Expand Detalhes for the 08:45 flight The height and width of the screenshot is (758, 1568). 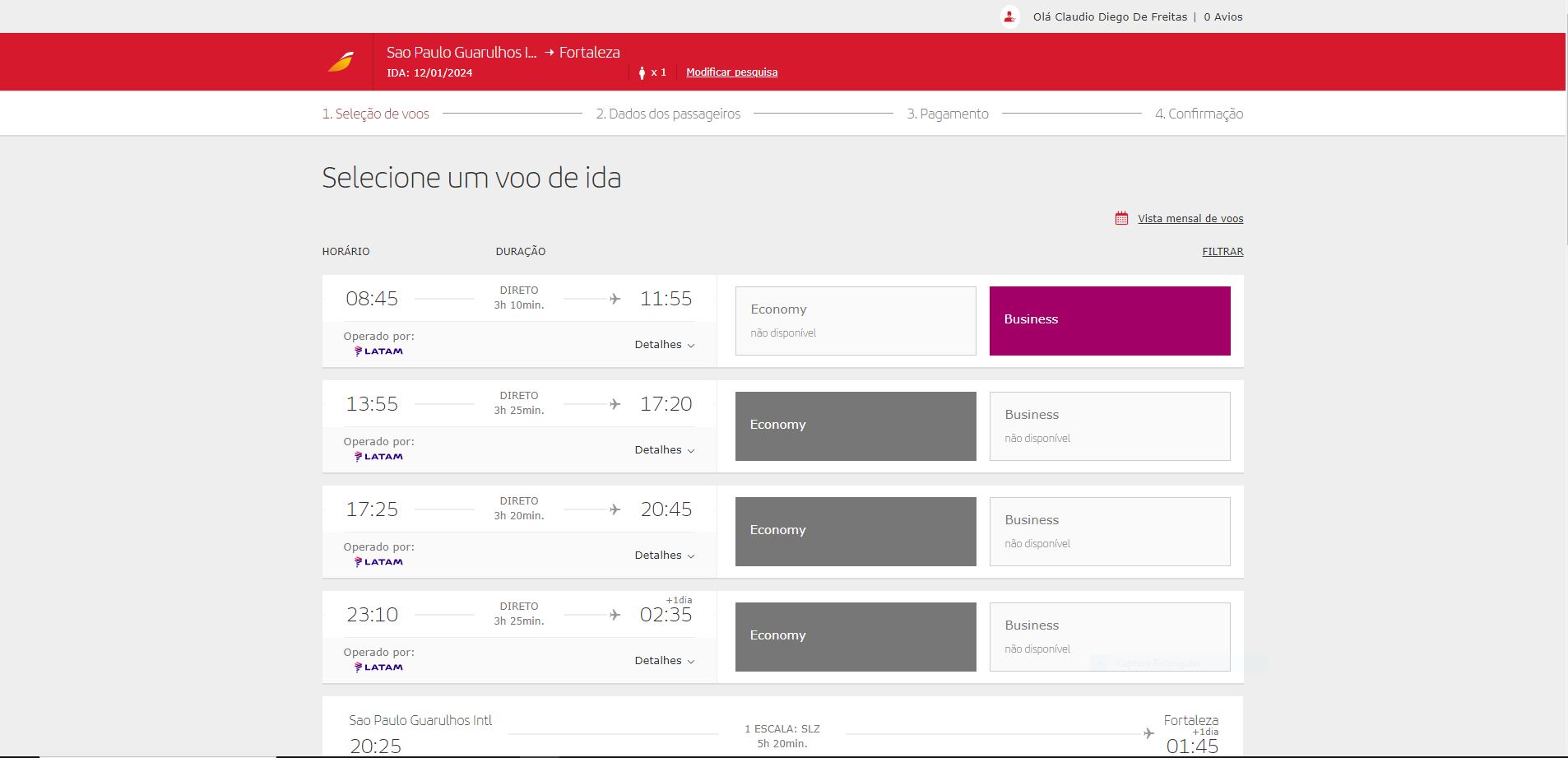(663, 344)
